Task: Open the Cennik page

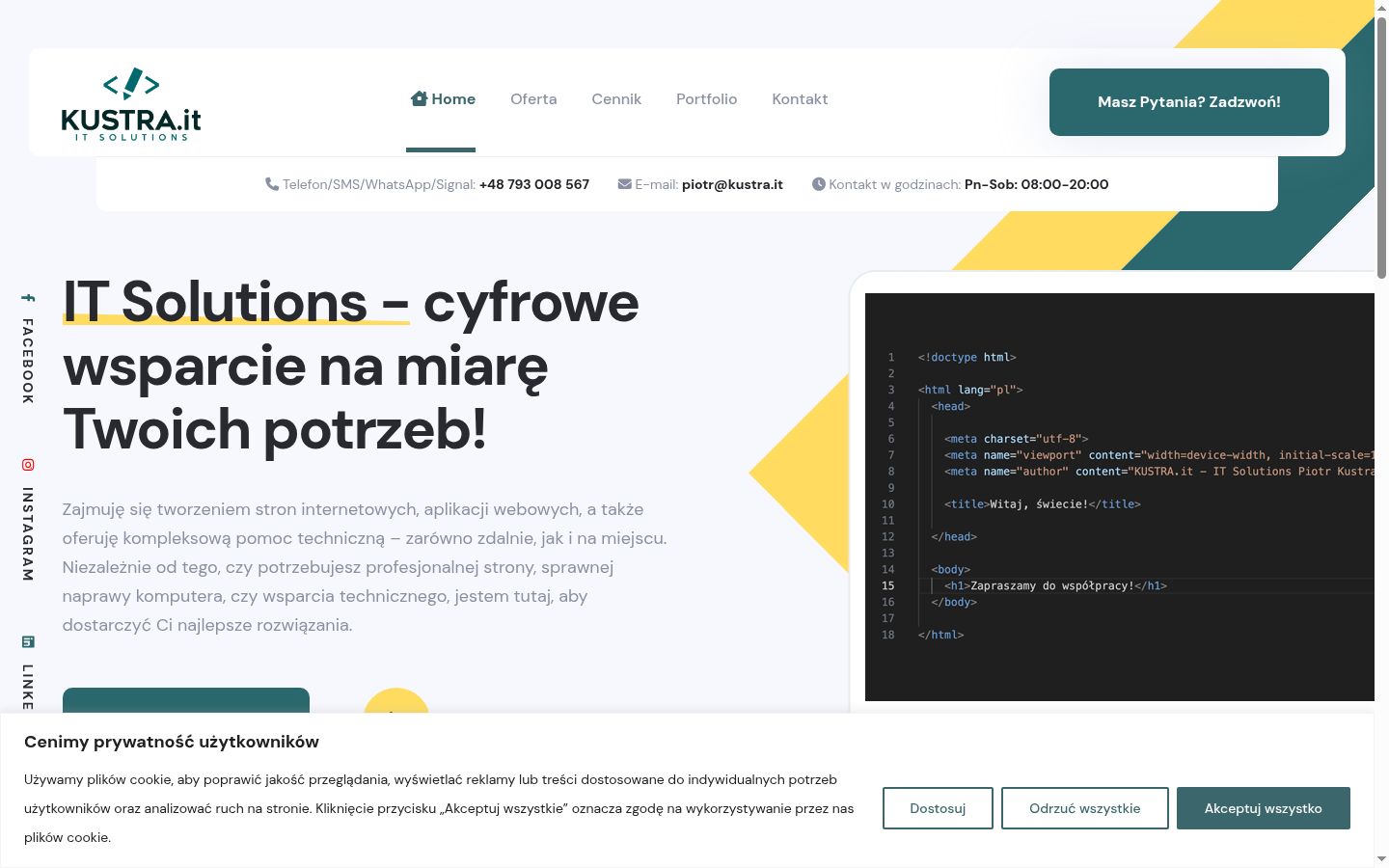Action: click(616, 99)
